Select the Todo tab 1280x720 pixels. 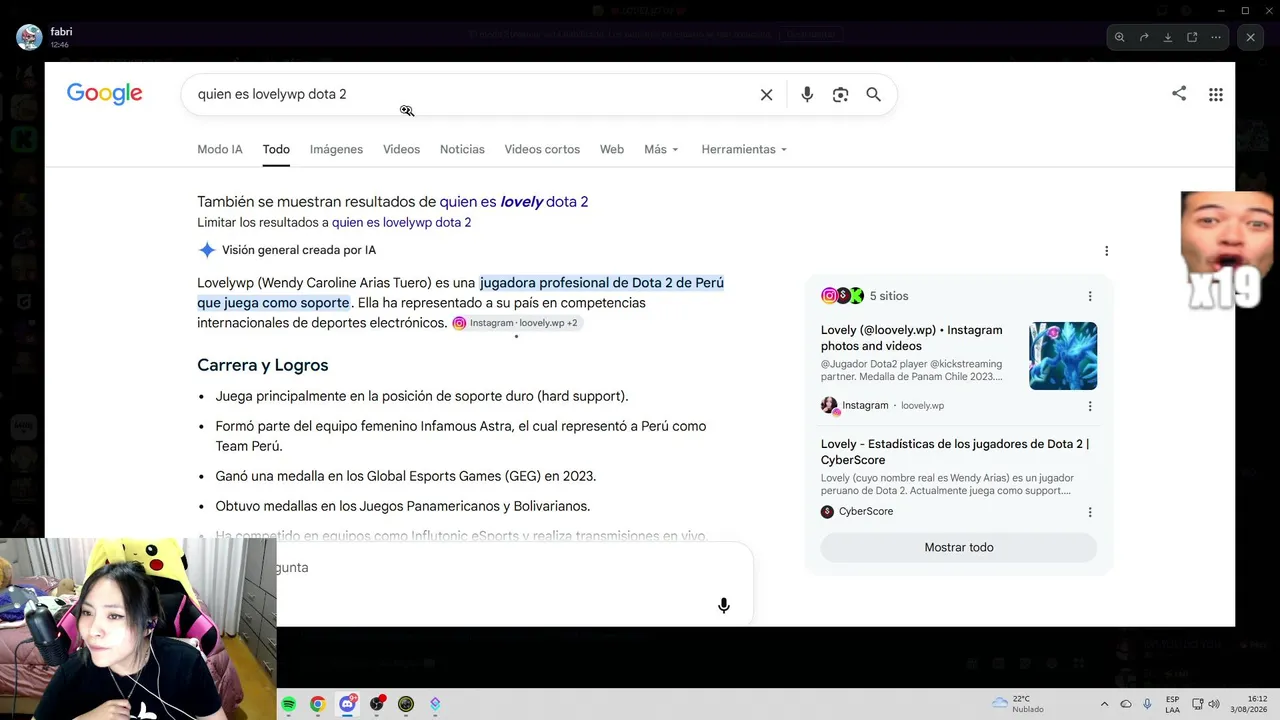click(x=276, y=149)
